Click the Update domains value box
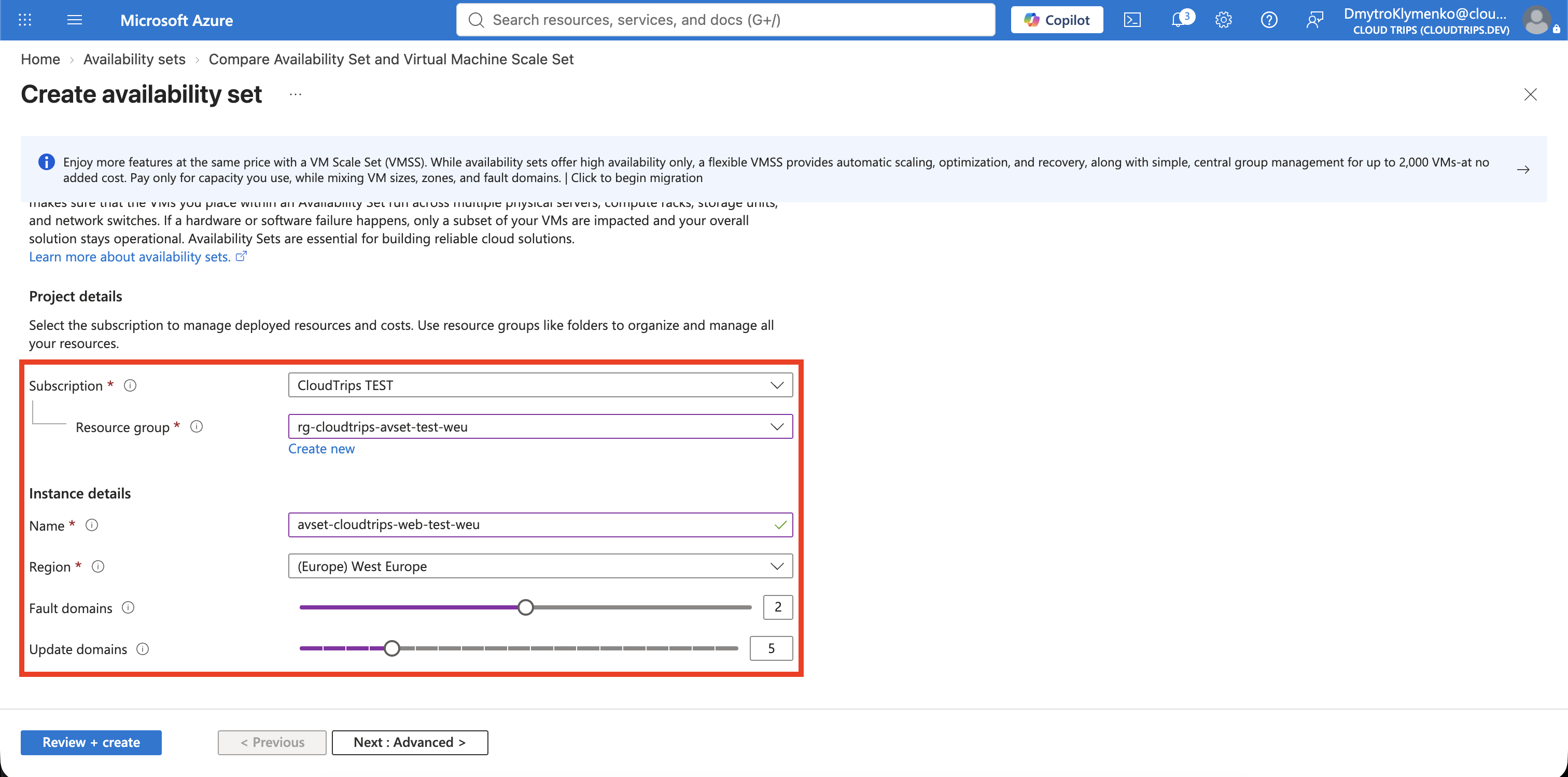Viewport: 1568px width, 777px height. [x=771, y=648]
